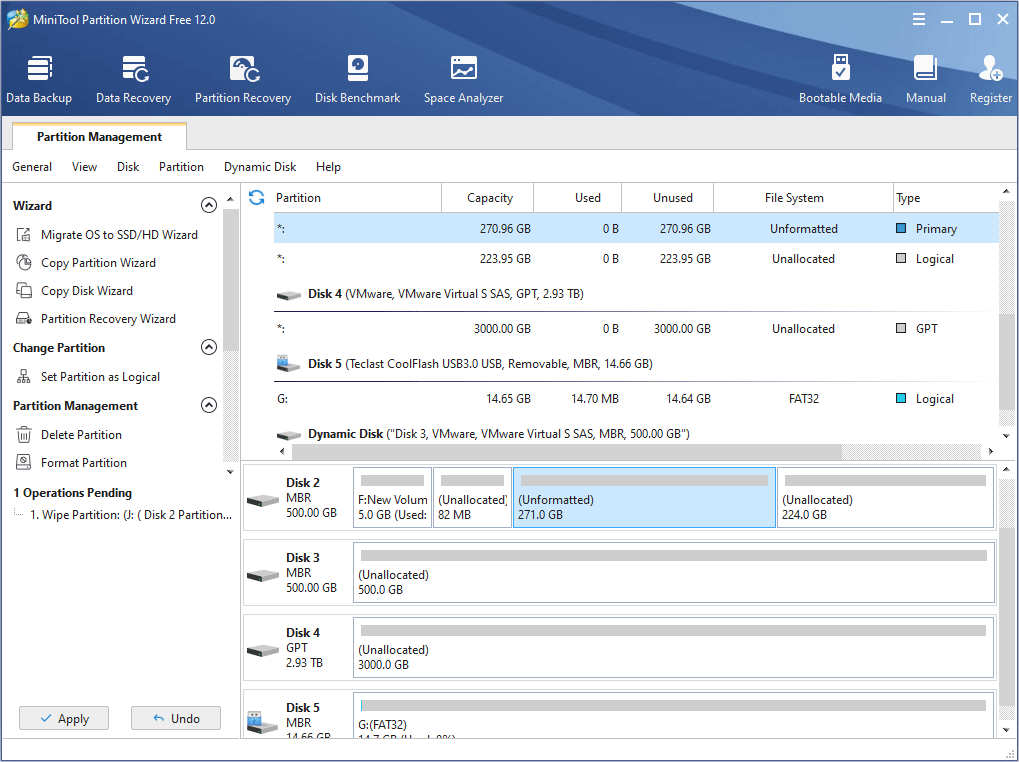The width and height of the screenshot is (1019, 762).
Task: Click the partition list scroll-down arrow
Action: pos(1007,436)
